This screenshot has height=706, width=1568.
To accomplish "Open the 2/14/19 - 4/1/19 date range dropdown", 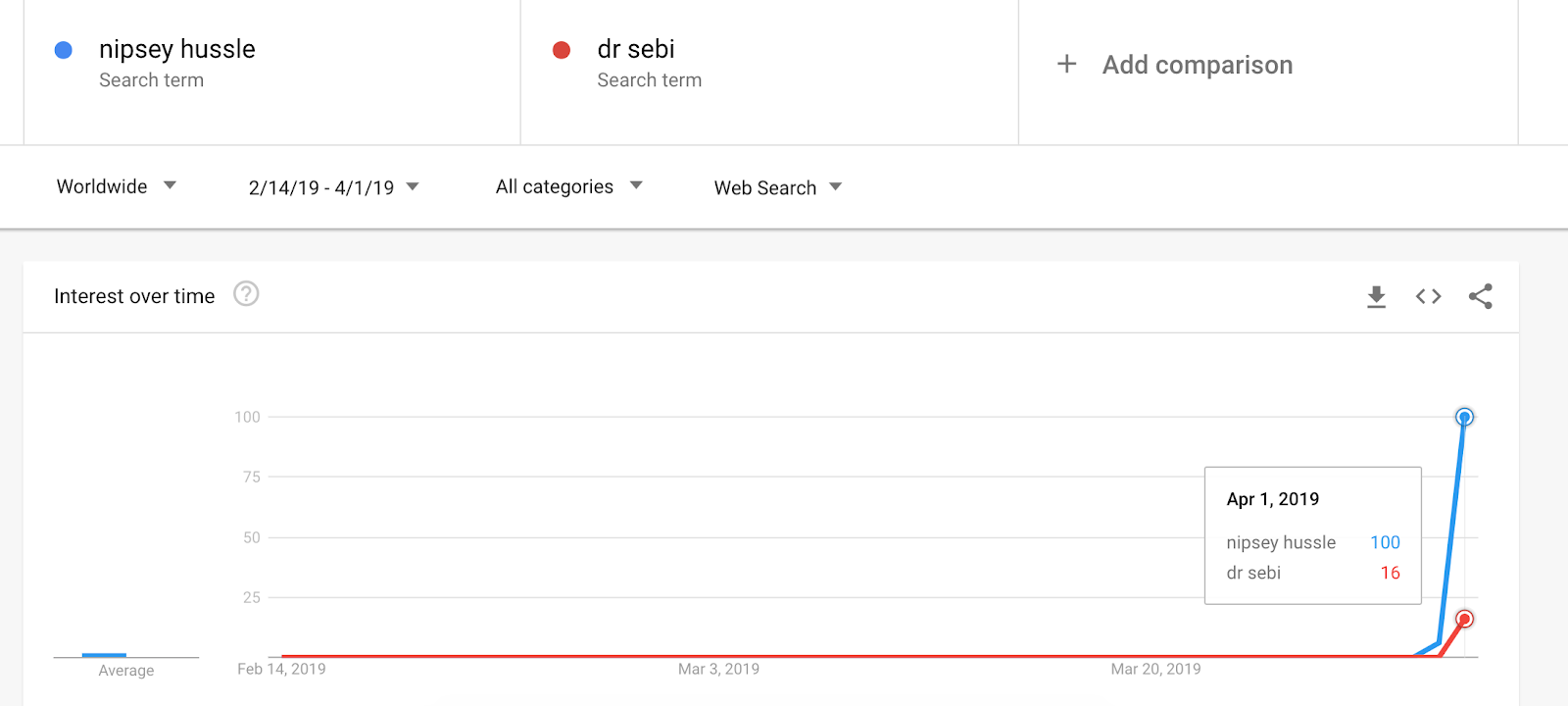I will pos(333,187).
